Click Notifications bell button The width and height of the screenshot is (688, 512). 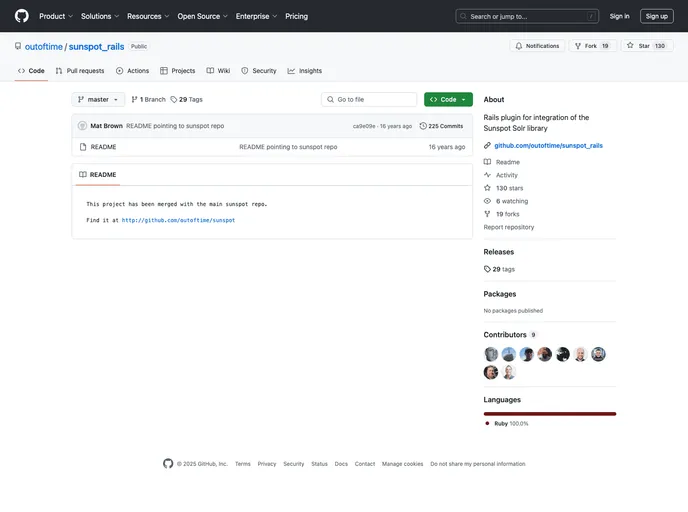538,46
